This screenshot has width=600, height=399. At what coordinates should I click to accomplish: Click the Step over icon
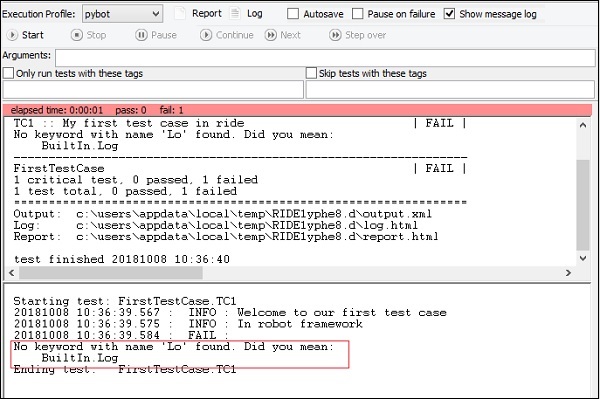[x=335, y=35]
